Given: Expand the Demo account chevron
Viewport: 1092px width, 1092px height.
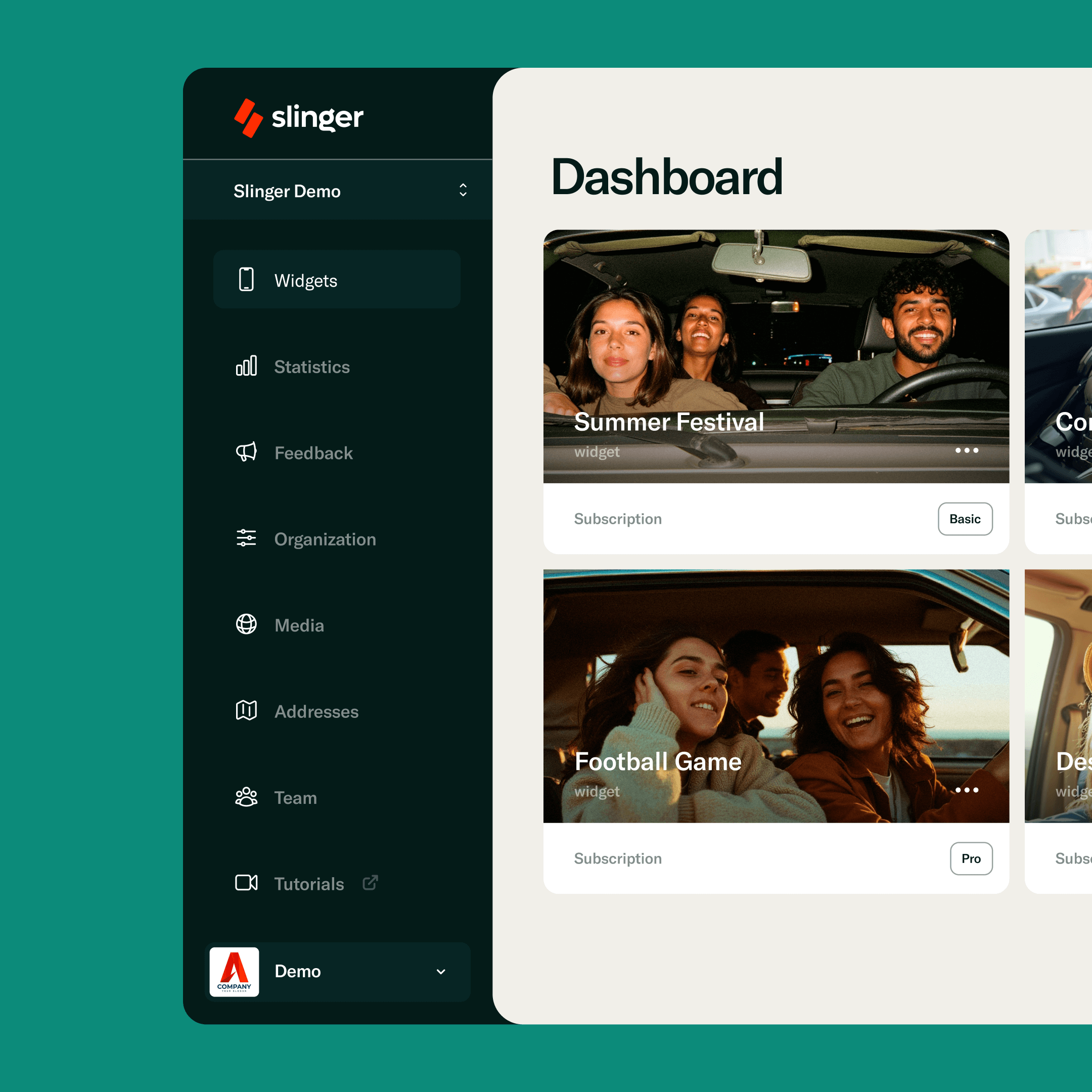Looking at the screenshot, I should point(441,972).
